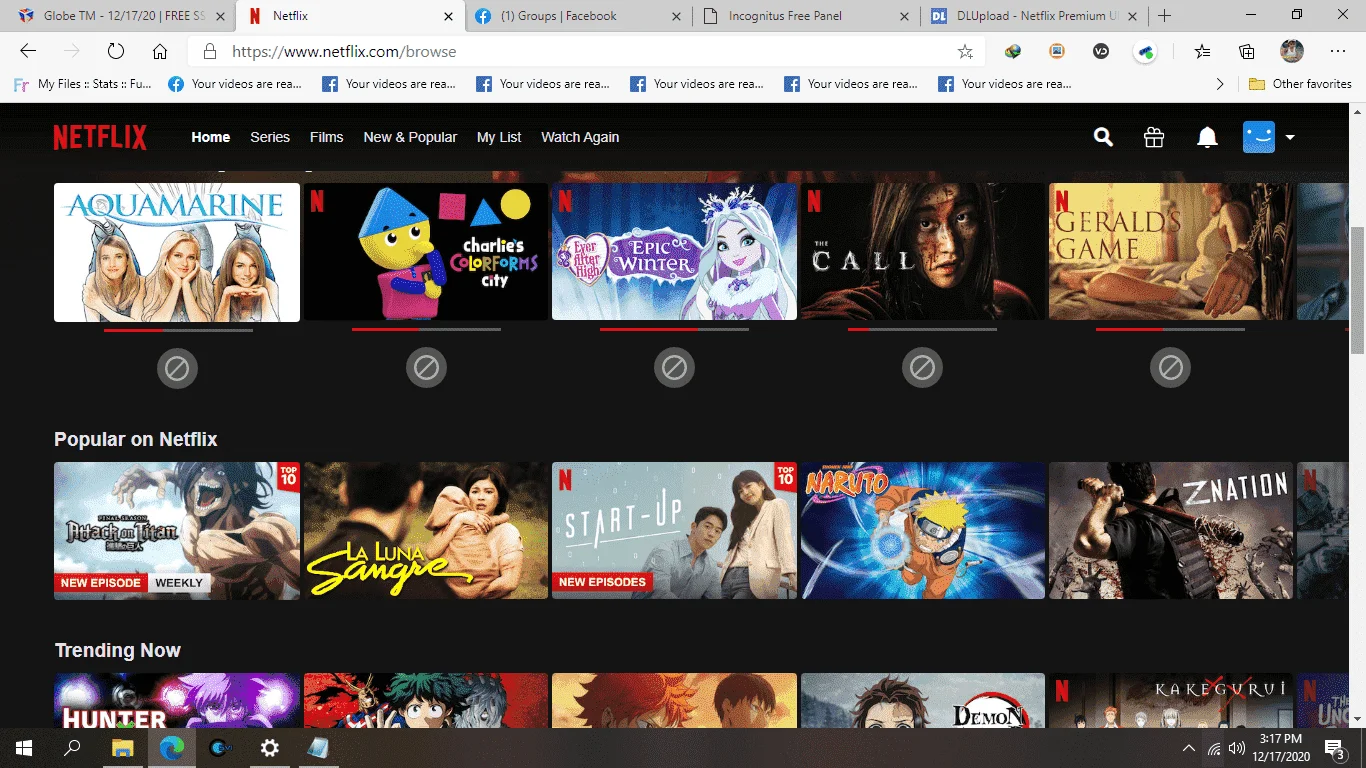The width and height of the screenshot is (1366, 768).
Task: Open Netflix notifications bell
Action: click(x=1207, y=137)
